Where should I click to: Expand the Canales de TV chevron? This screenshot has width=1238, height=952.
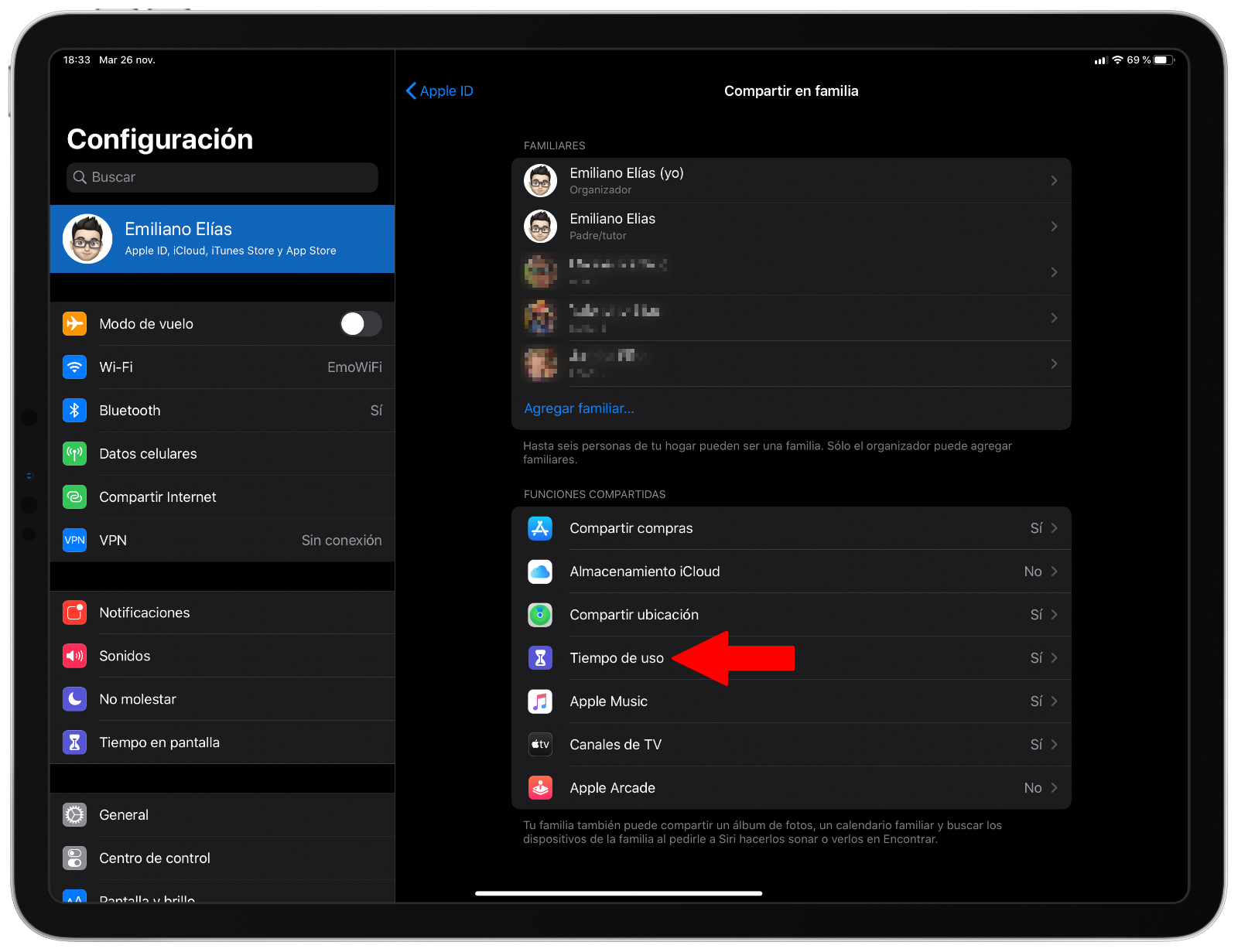[x=1054, y=745]
